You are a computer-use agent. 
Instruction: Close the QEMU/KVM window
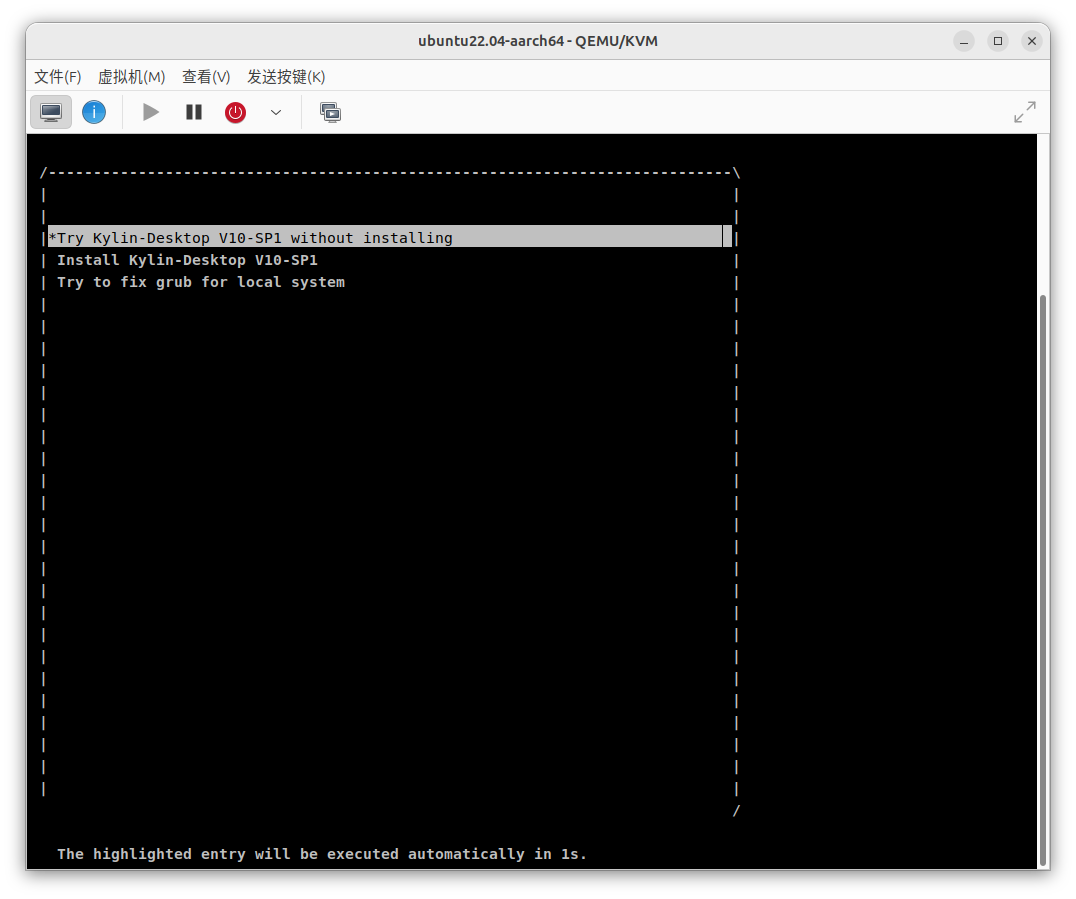pos(1031,41)
